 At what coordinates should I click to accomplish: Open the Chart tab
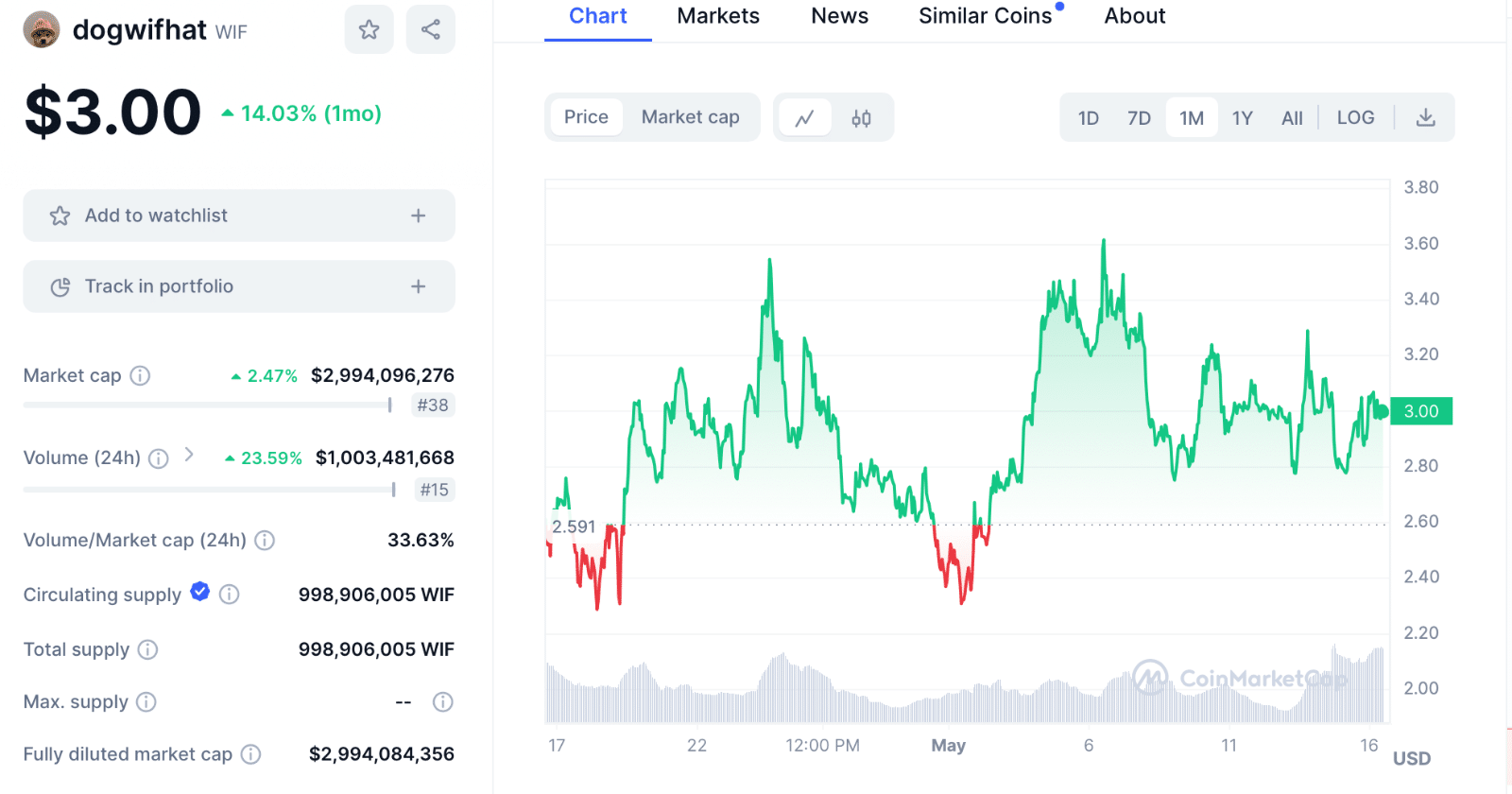coord(598,16)
